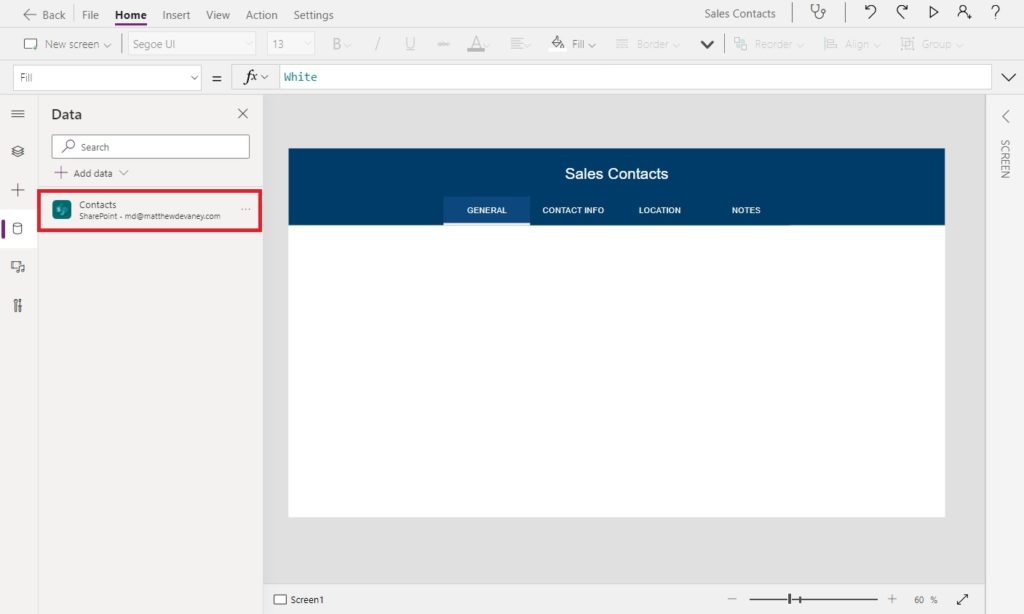This screenshot has width=1024, height=614.
Task: Open the Insert plus icon in sidebar
Action: 18,190
